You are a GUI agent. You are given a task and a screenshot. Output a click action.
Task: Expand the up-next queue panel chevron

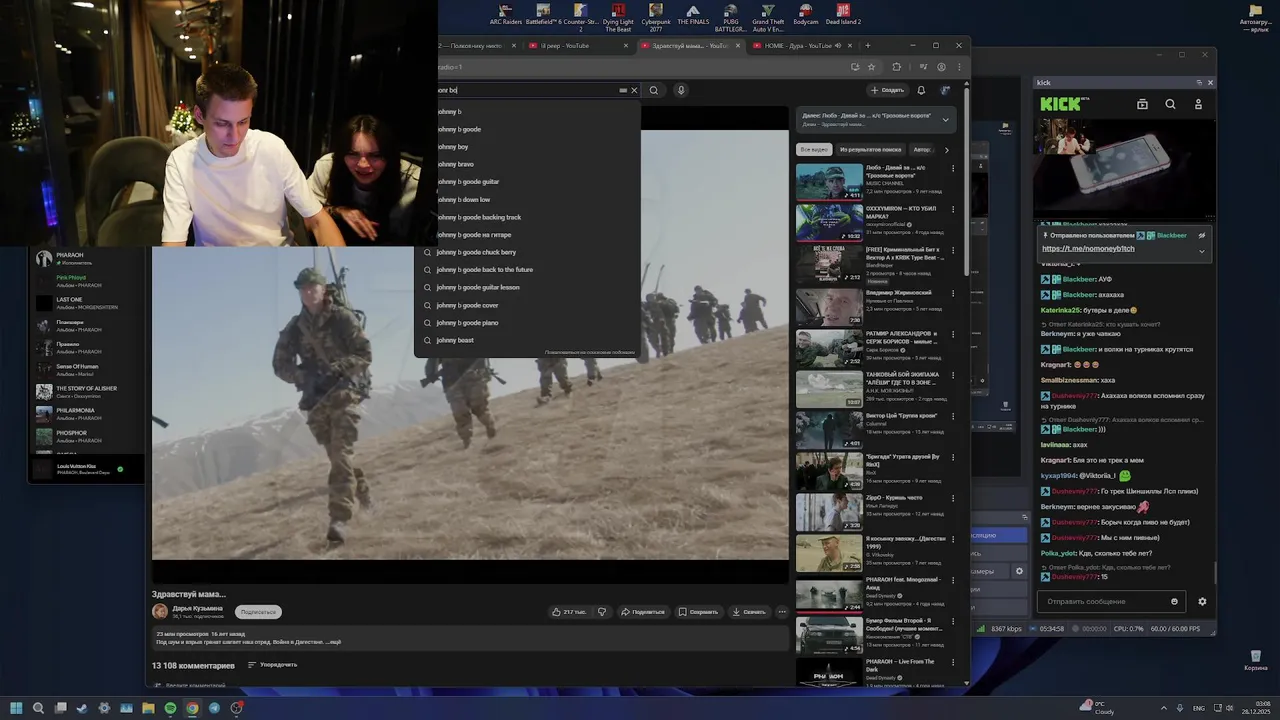click(945, 120)
